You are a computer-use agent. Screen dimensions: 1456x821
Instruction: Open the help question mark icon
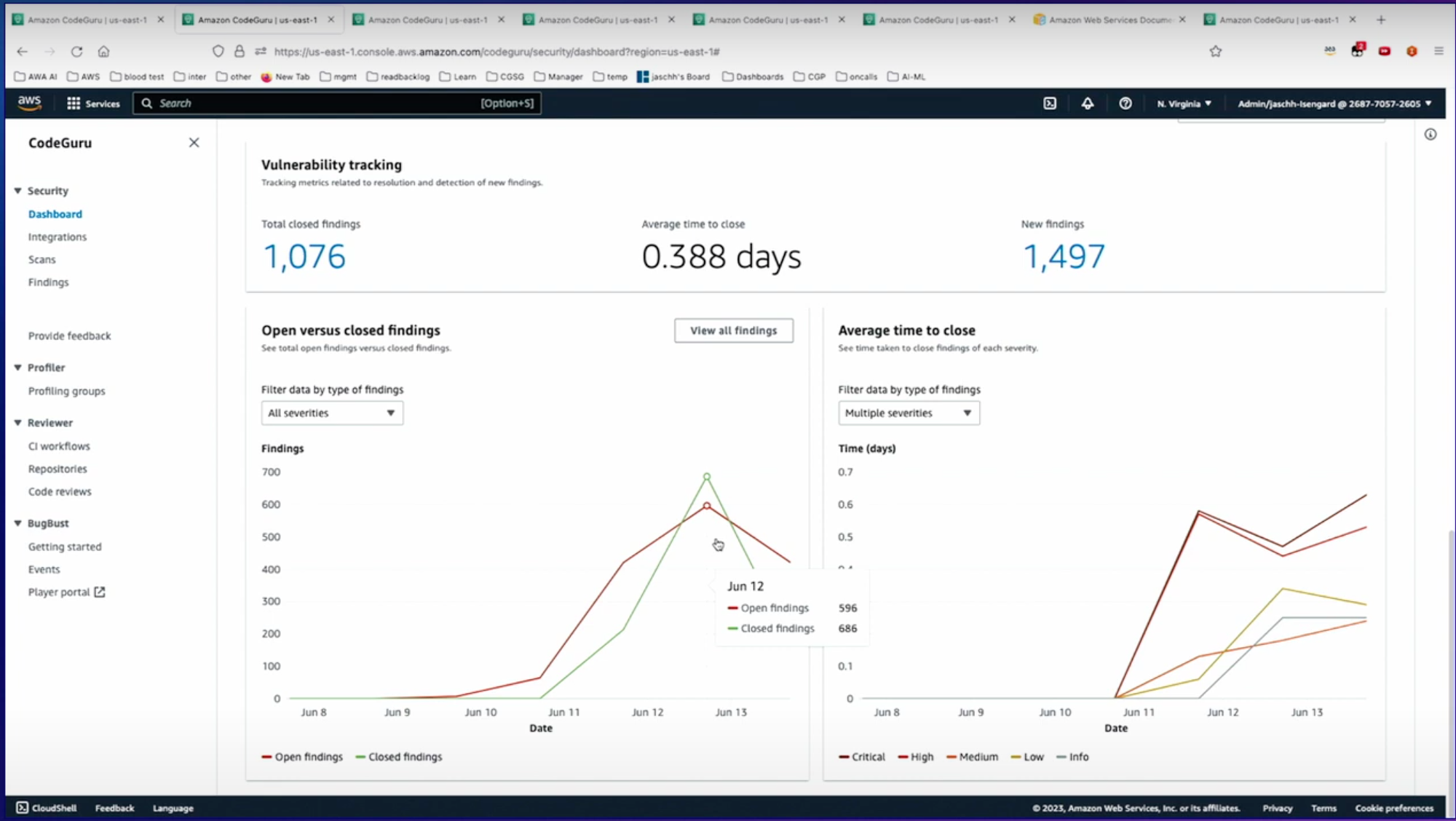point(1125,103)
